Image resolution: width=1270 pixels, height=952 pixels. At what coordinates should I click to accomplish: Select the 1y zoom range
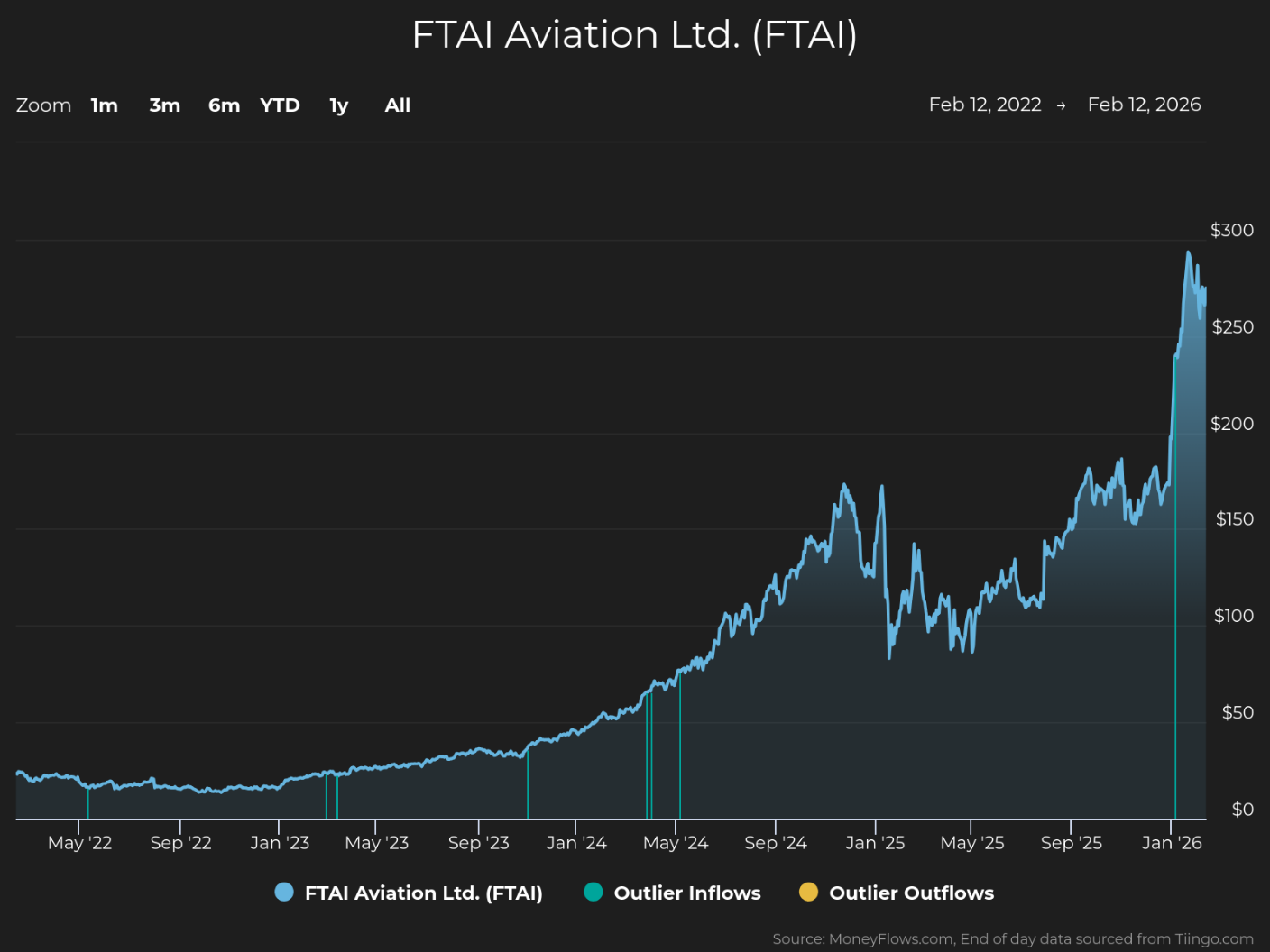coord(339,105)
